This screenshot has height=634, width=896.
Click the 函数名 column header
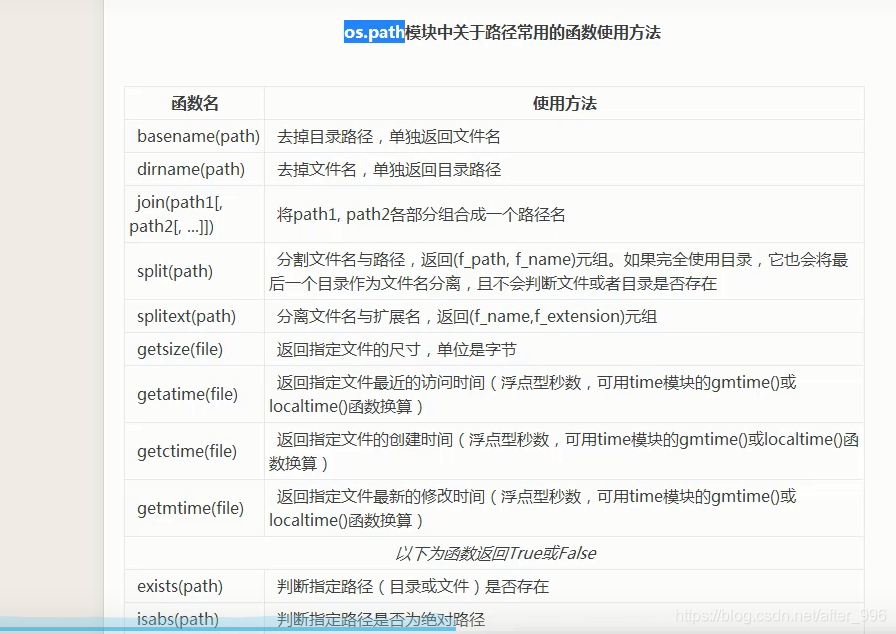pos(193,103)
